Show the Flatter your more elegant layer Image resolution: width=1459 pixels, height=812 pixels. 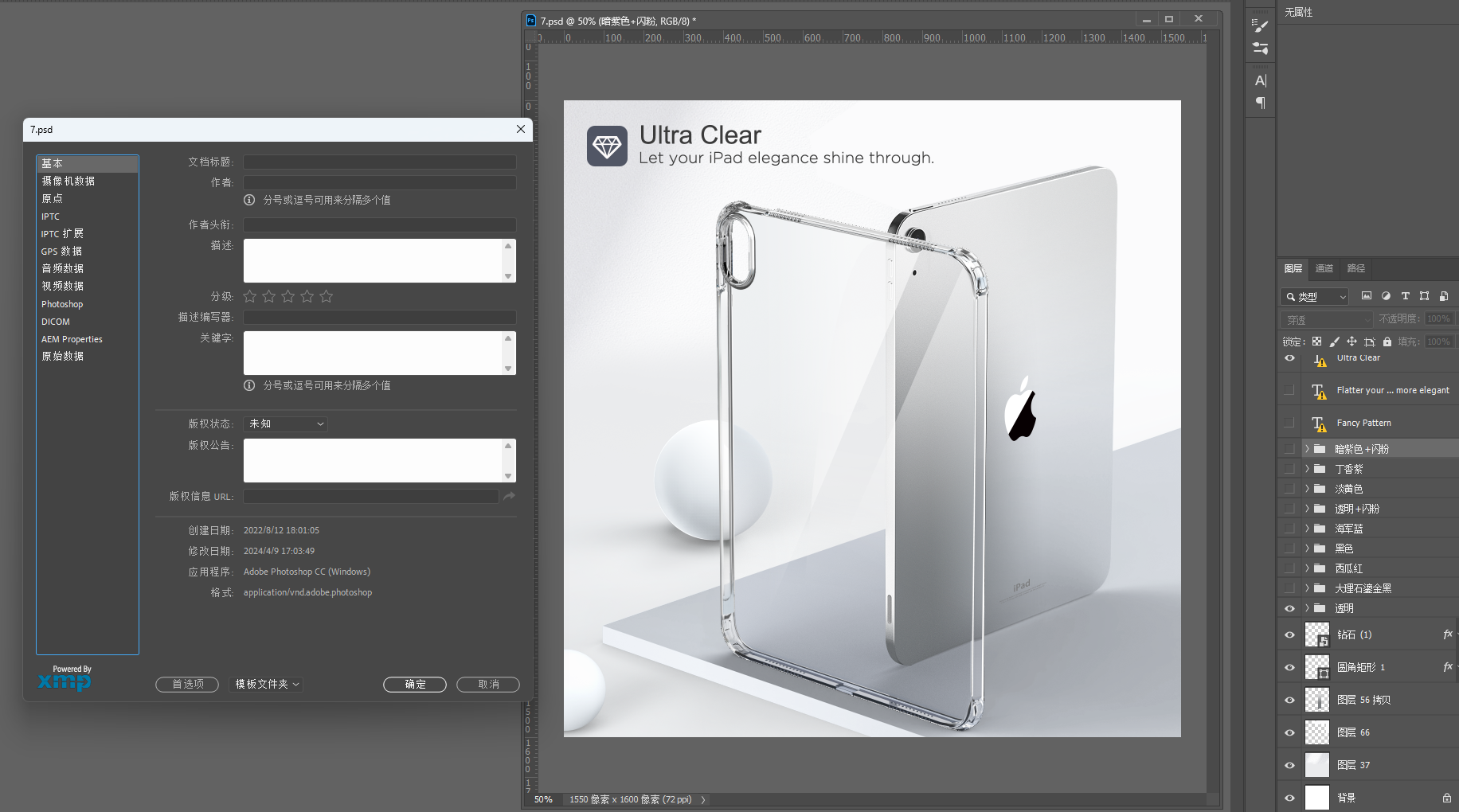coord(1289,390)
